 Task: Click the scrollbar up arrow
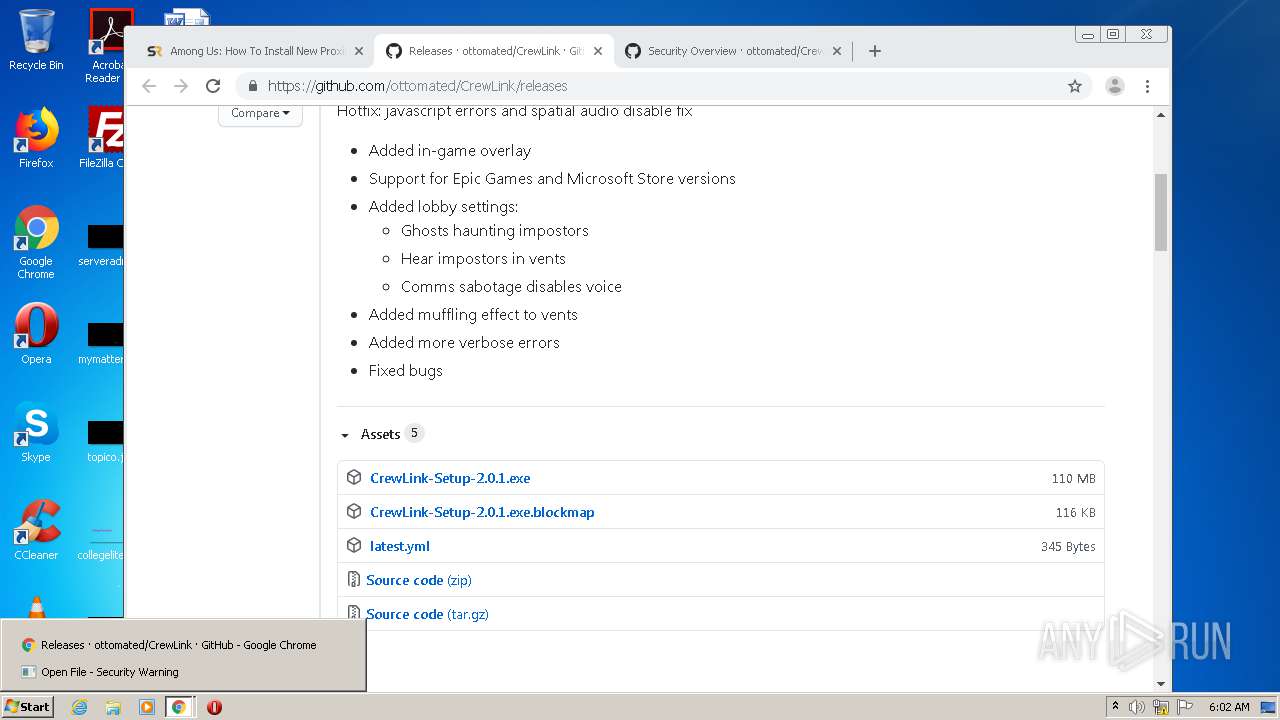tap(1161, 115)
